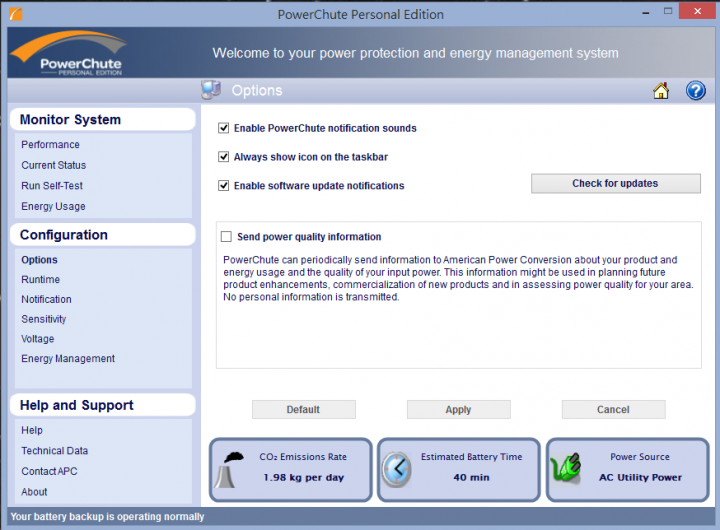This screenshot has width=720, height=530.
Task: Click the Cancel button
Action: pyautogui.click(x=613, y=409)
